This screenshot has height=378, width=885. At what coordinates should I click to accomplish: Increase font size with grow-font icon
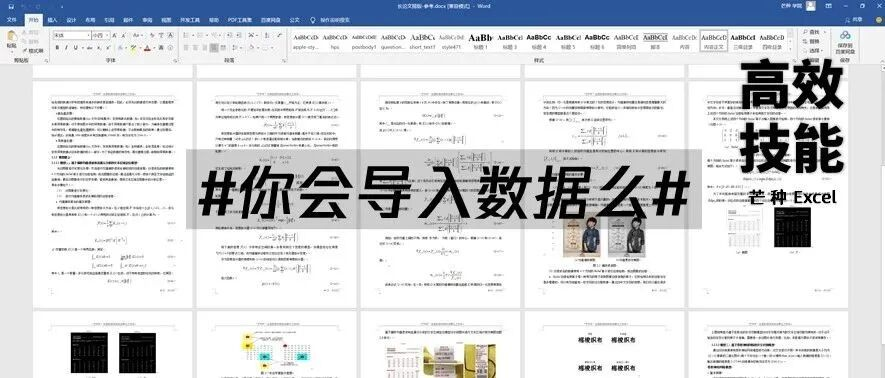[114, 35]
